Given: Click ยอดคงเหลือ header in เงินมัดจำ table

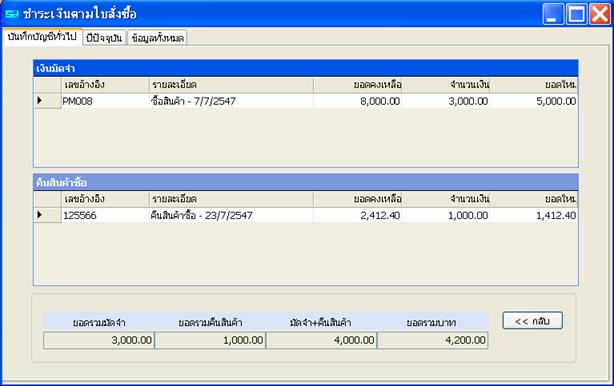Looking at the screenshot, I should pyautogui.click(x=358, y=85).
